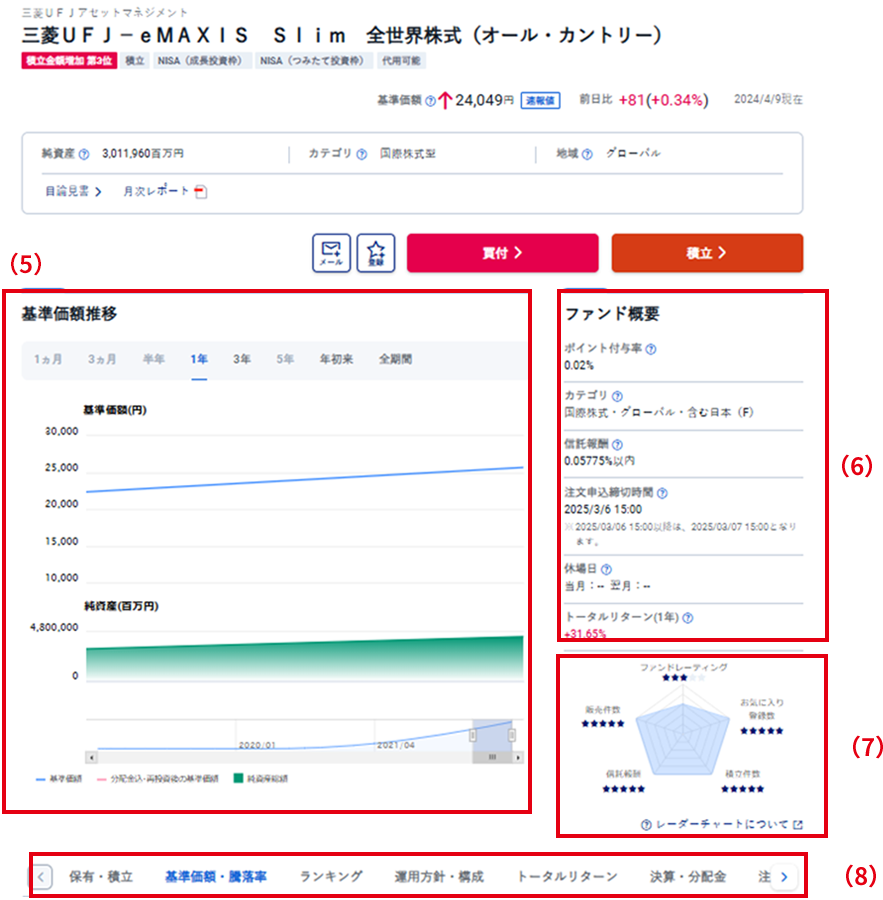
Task: Click left handle of chart range selector
Action: coord(473,735)
